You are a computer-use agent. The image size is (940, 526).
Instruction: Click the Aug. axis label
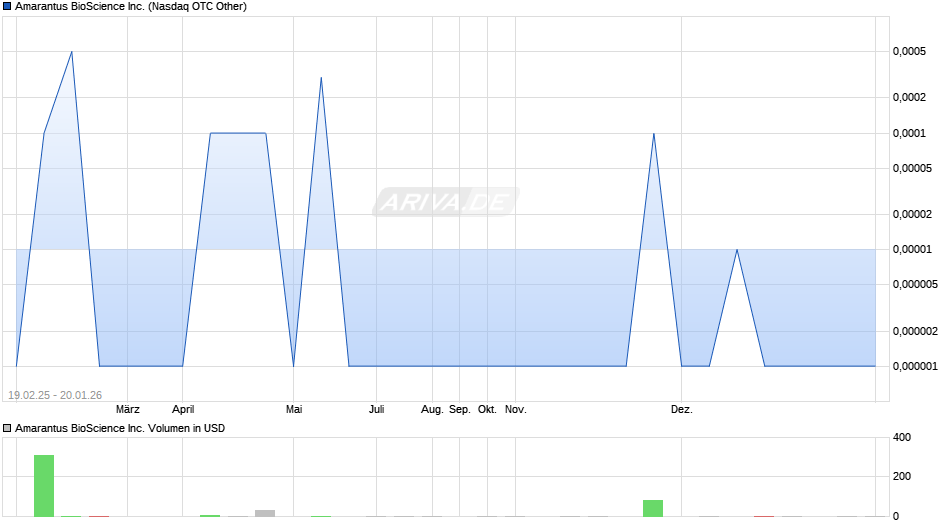[x=432, y=410]
